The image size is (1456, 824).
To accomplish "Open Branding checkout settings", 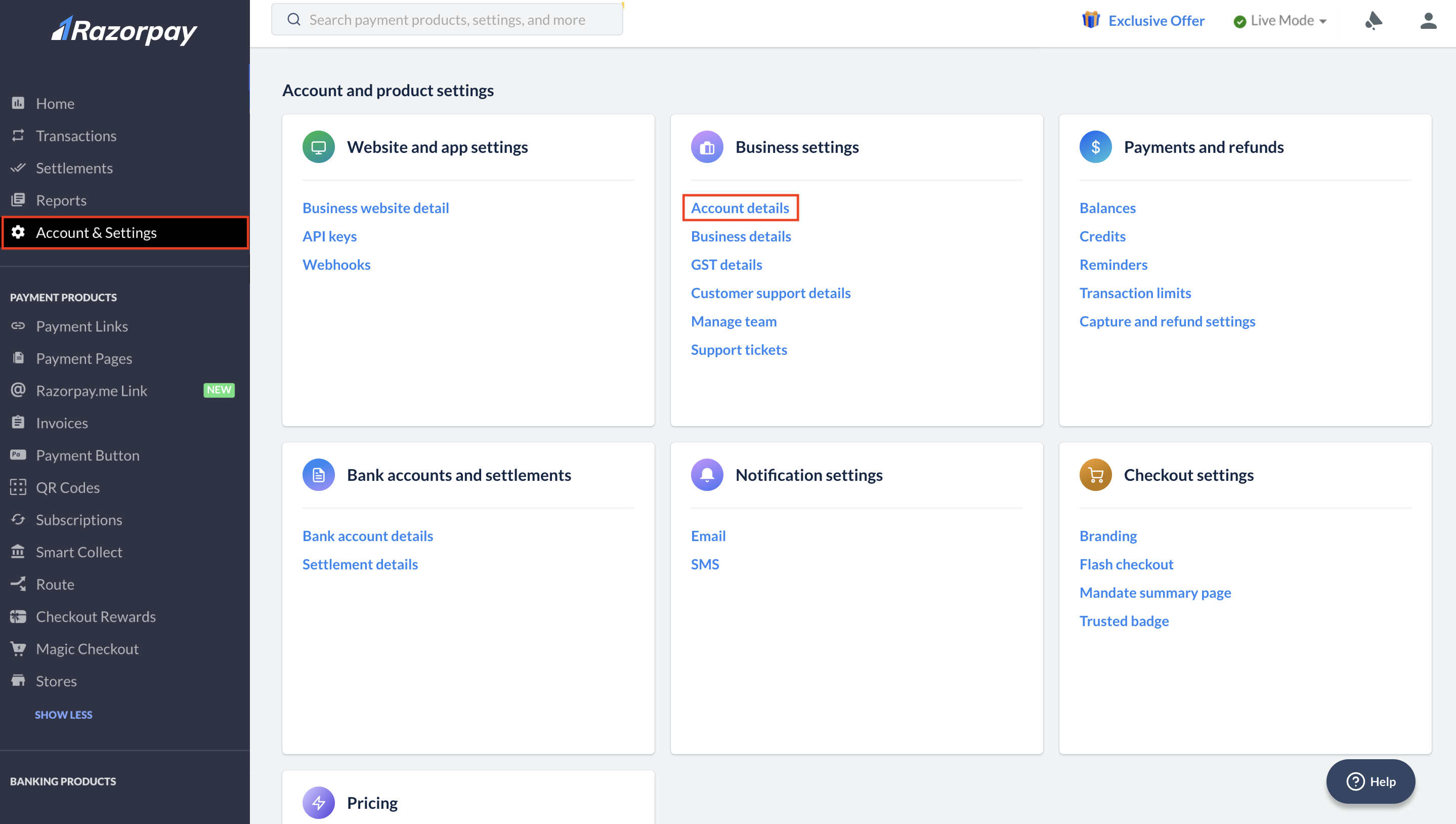I will [1107, 535].
